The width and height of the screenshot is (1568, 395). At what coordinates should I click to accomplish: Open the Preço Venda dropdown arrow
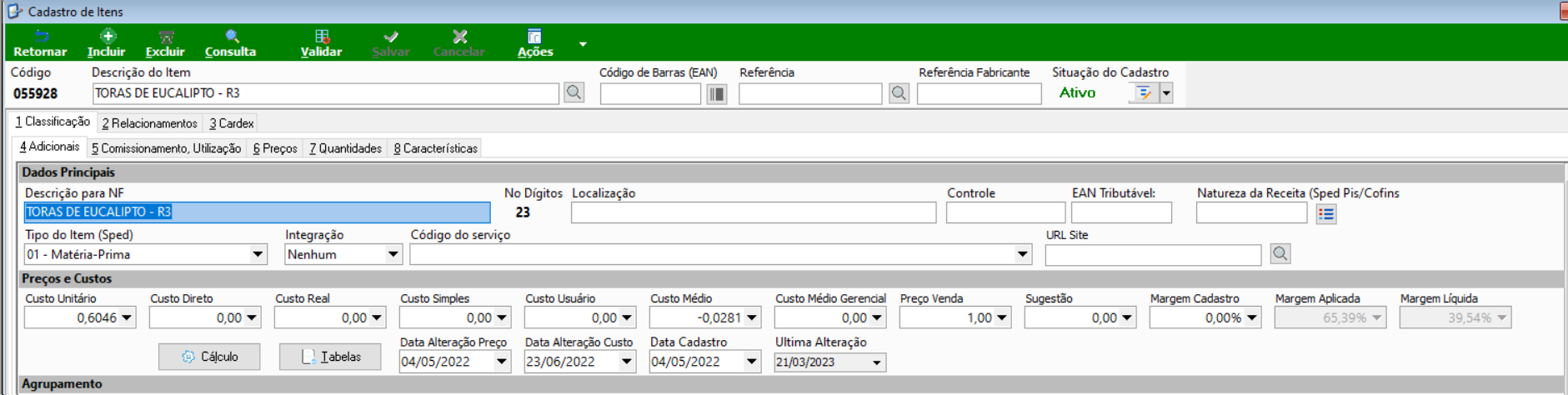point(1002,317)
